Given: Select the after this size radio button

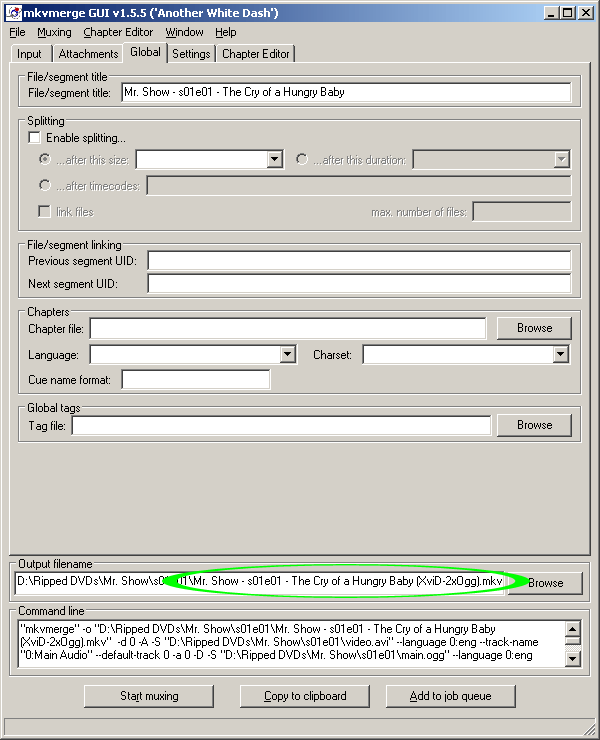Looking at the screenshot, I should pyautogui.click(x=45, y=160).
